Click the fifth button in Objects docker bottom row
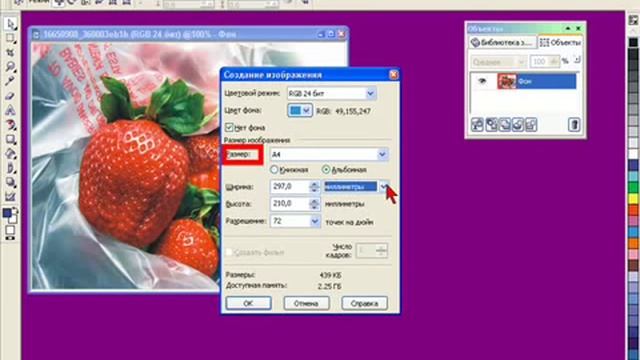 point(531,124)
